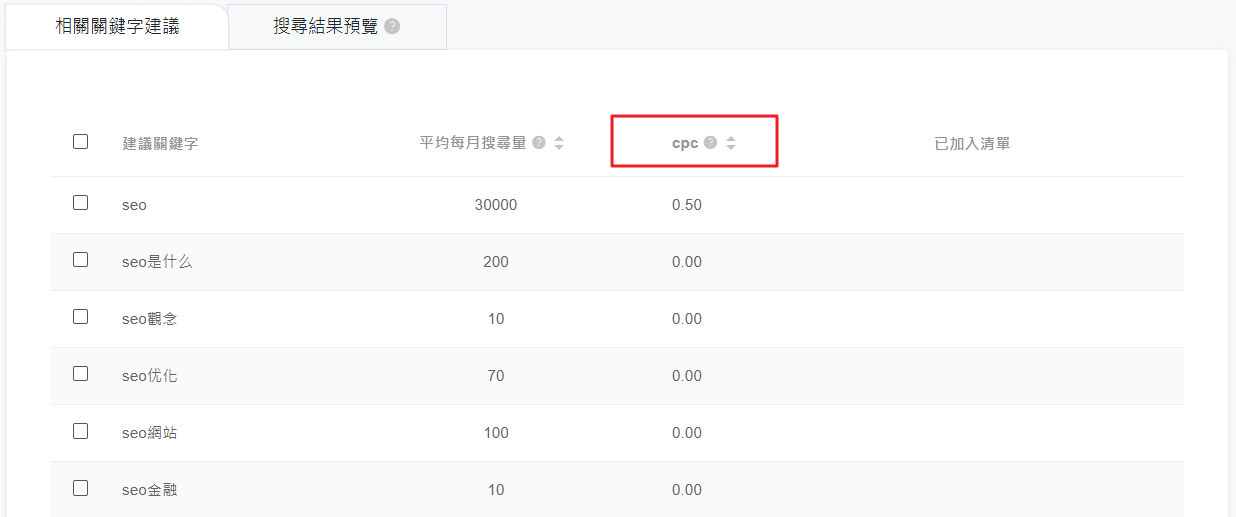Sort by 平均每月搜尋量 using sort arrows
The height and width of the screenshot is (517, 1236).
[559, 143]
